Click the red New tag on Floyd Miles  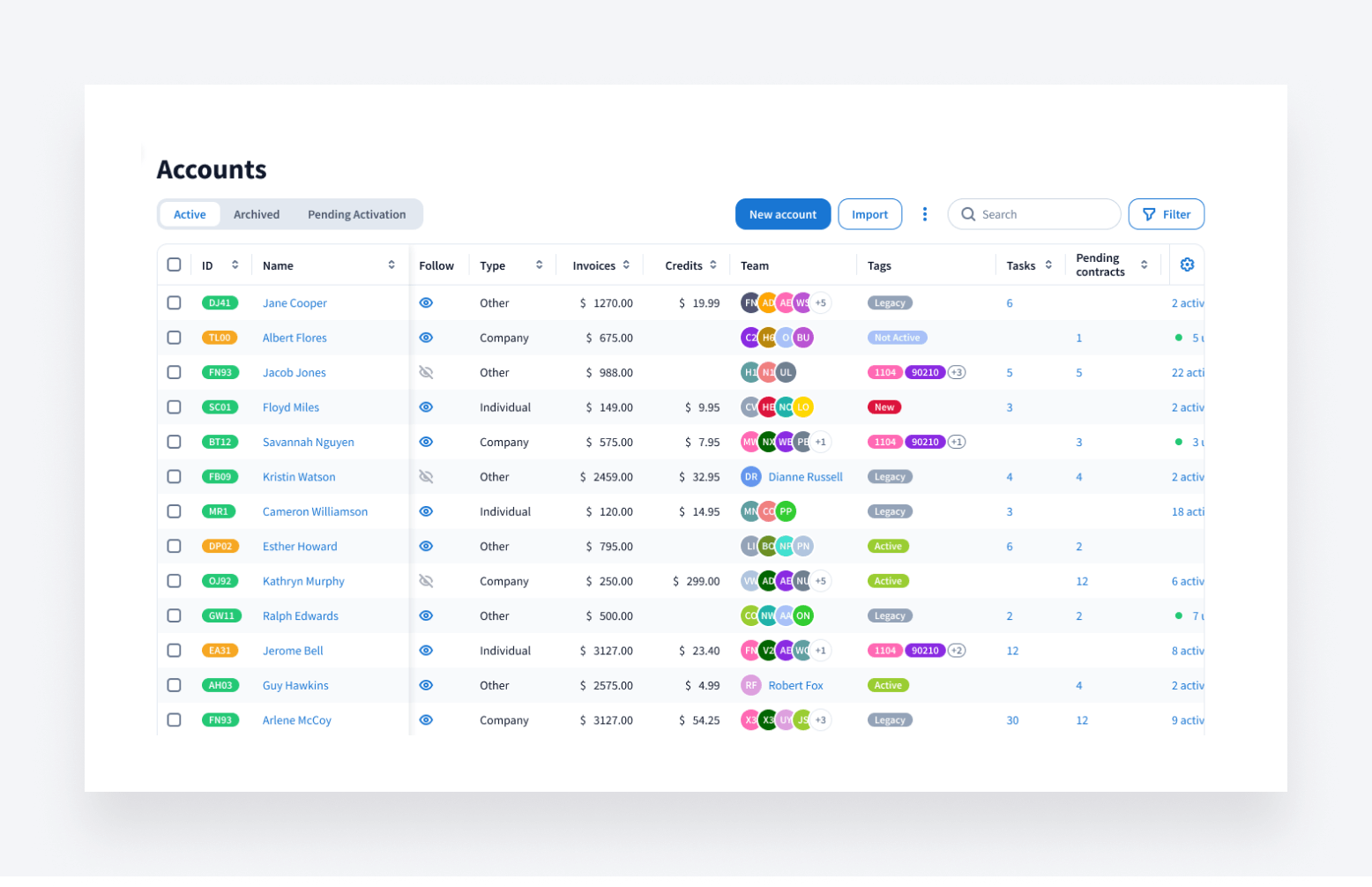(884, 407)
